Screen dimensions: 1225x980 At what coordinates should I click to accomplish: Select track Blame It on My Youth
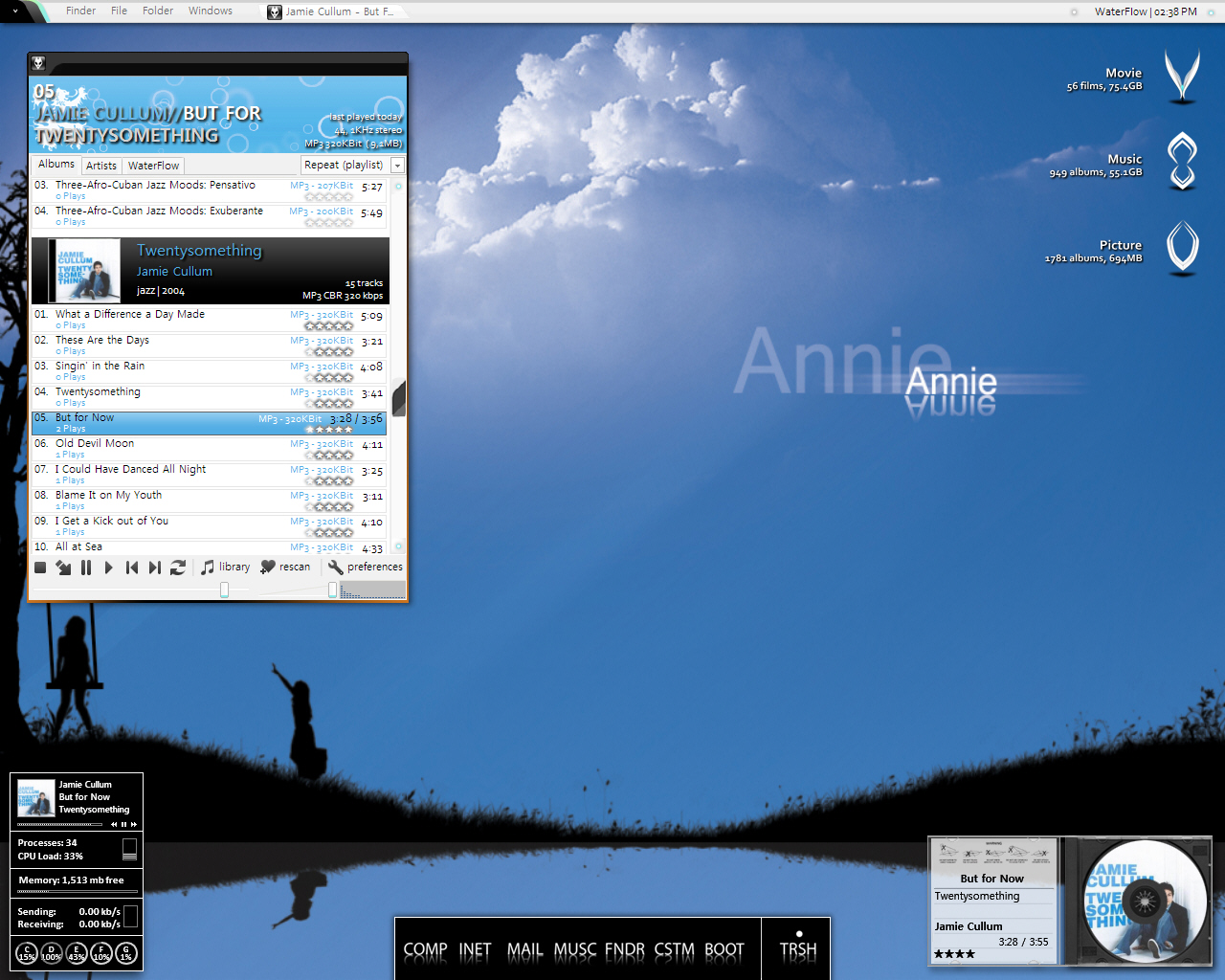[x=210, y=501]
